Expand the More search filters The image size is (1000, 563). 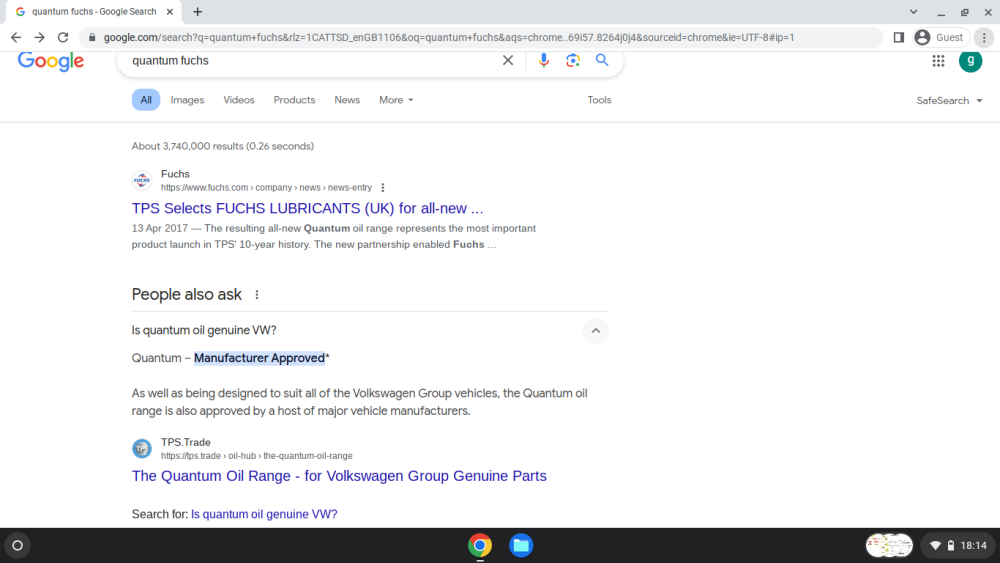pyautogui.click(x=396, y=100)
